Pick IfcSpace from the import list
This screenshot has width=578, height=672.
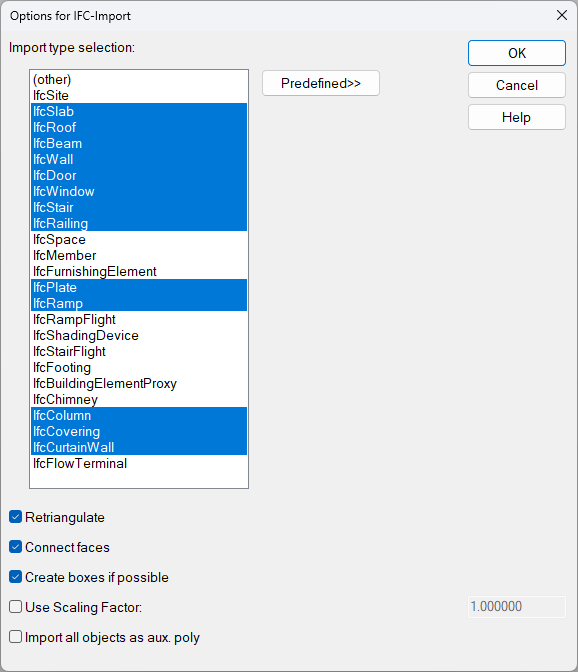pyautogui.click(x=139, y=239)
